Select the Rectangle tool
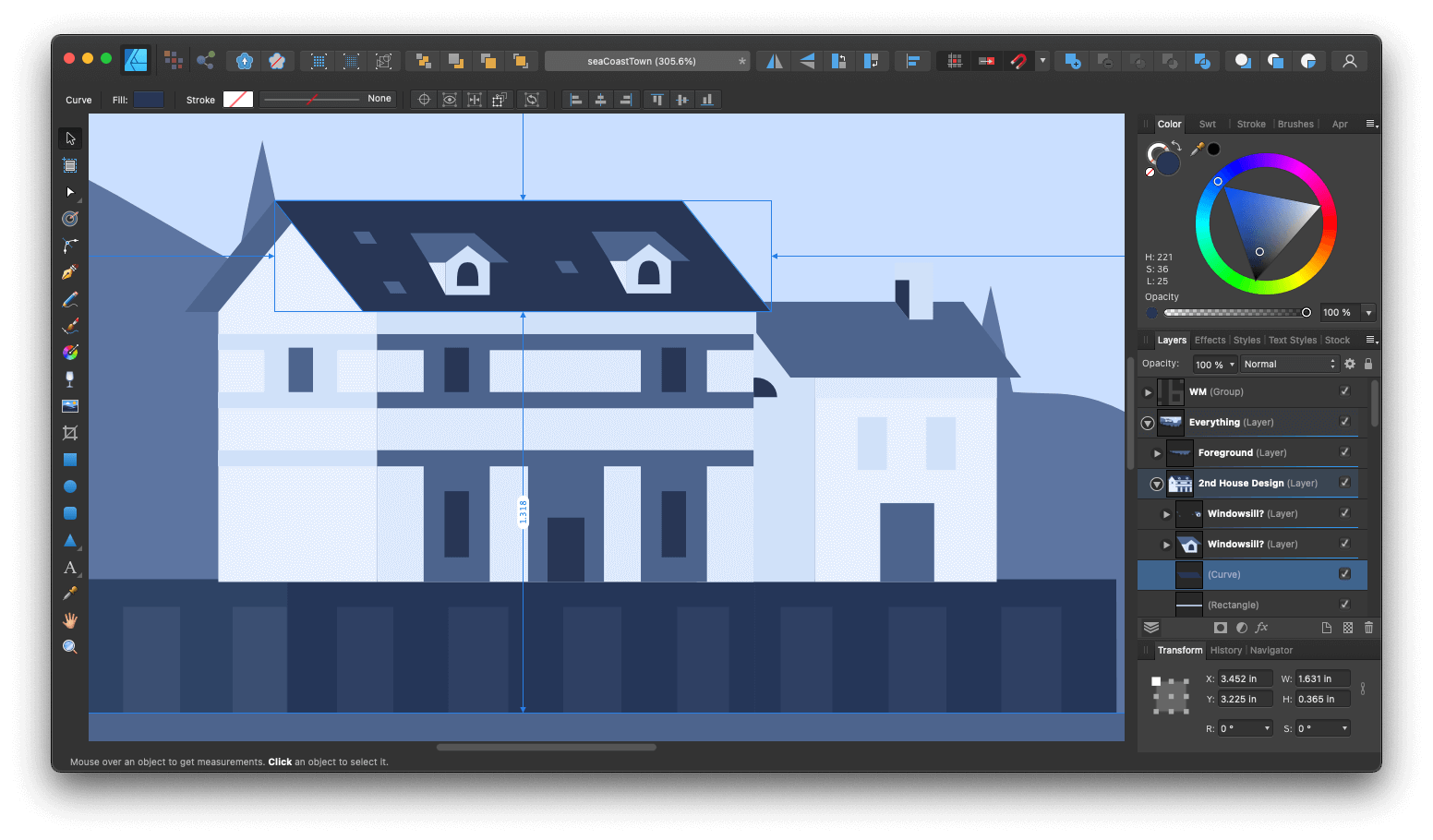Screen dimensions: 1433x840 click(x=69, y=460)
